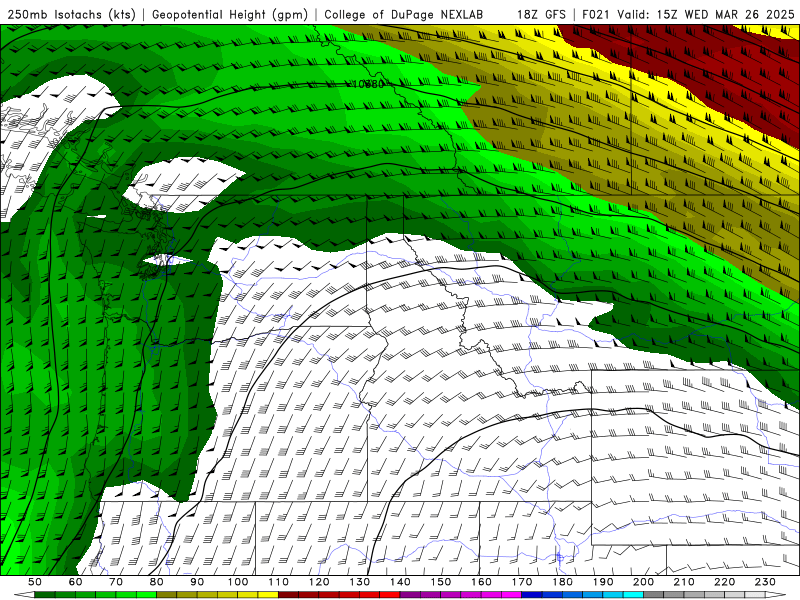Click the 140 value on the color scale
Screen dimensions: 800x600
pyautogui.click(x=400, y=582)
